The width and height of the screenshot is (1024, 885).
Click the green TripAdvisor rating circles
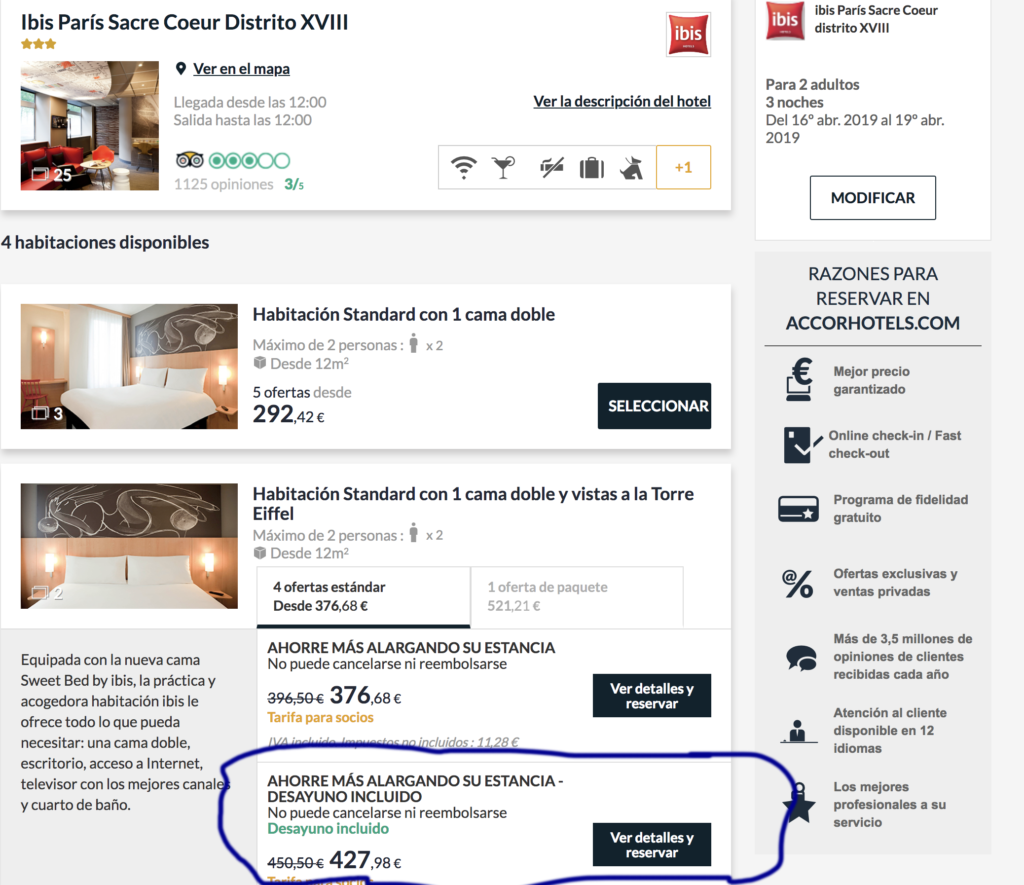[249, 161]
